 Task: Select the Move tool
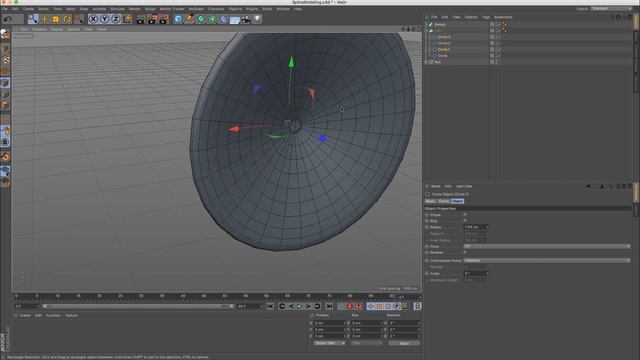pos(44,19)
